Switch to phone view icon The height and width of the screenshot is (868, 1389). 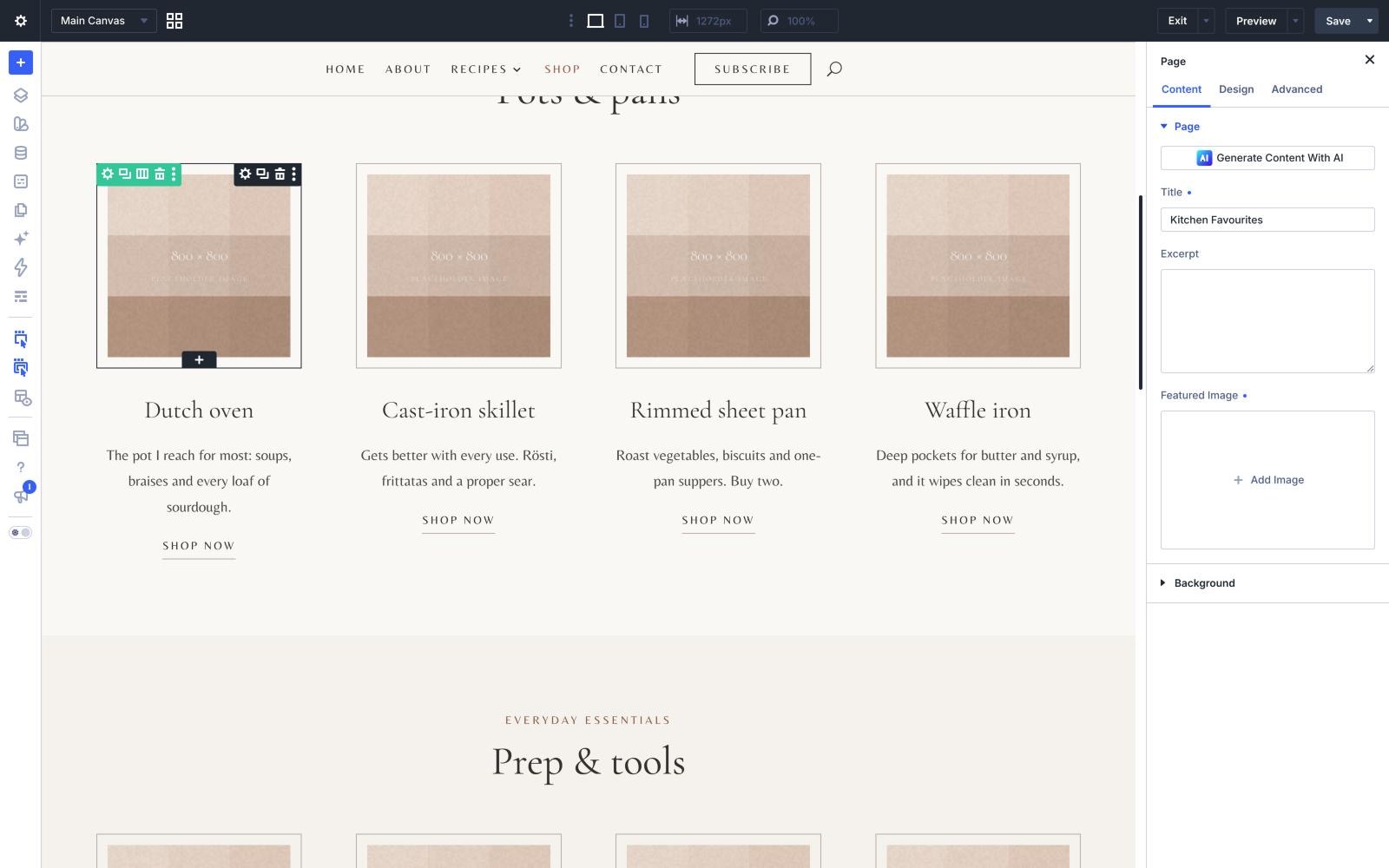(644, 21)
